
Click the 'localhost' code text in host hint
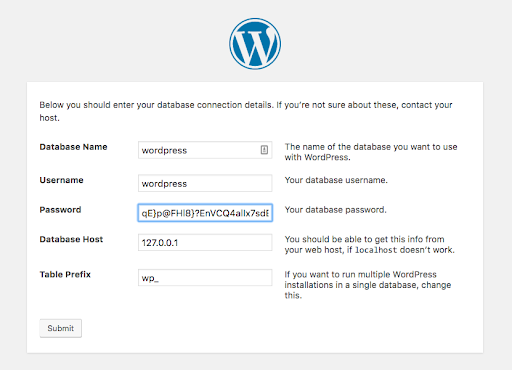point(376,250)
